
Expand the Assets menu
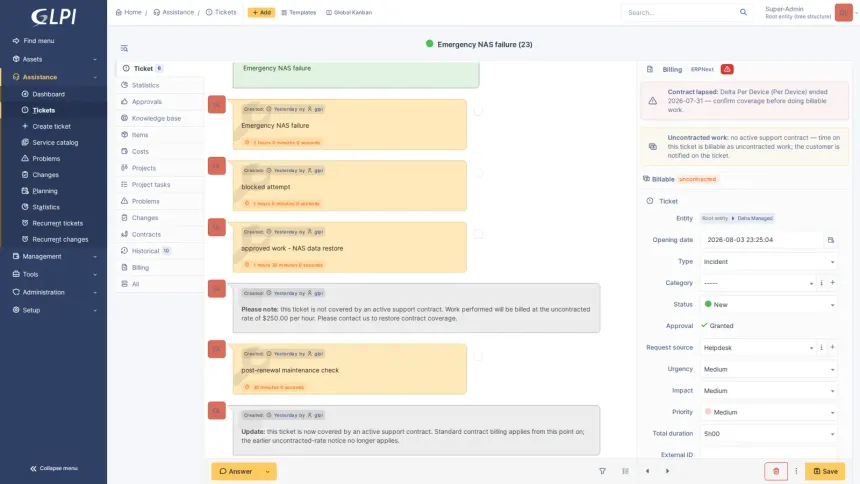[x=53, y=59]
